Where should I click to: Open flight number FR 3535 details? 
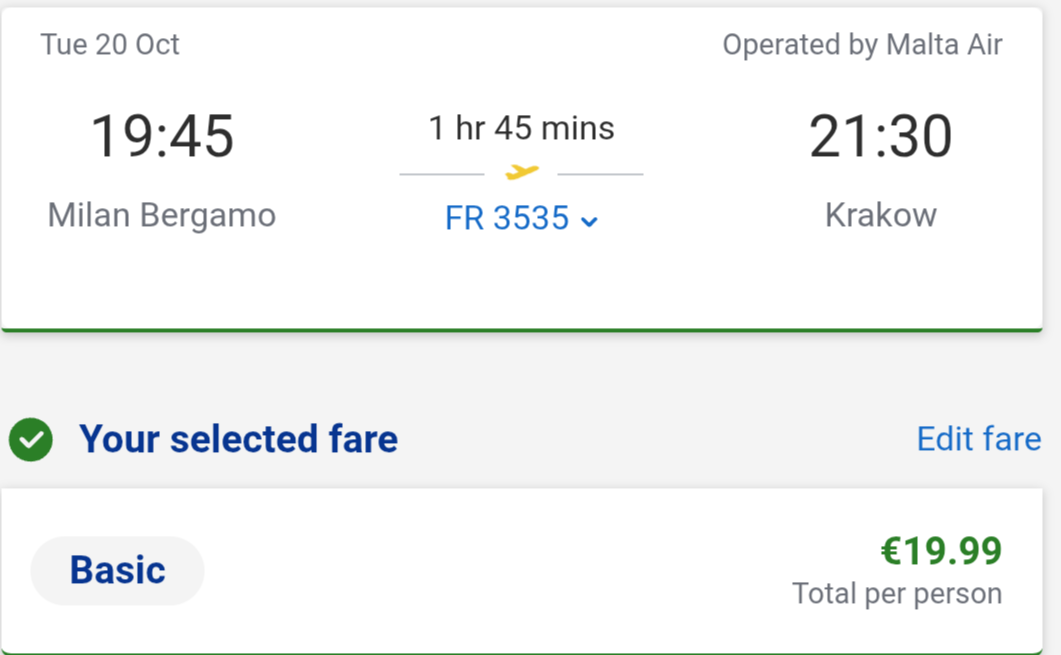click(507, 218)
